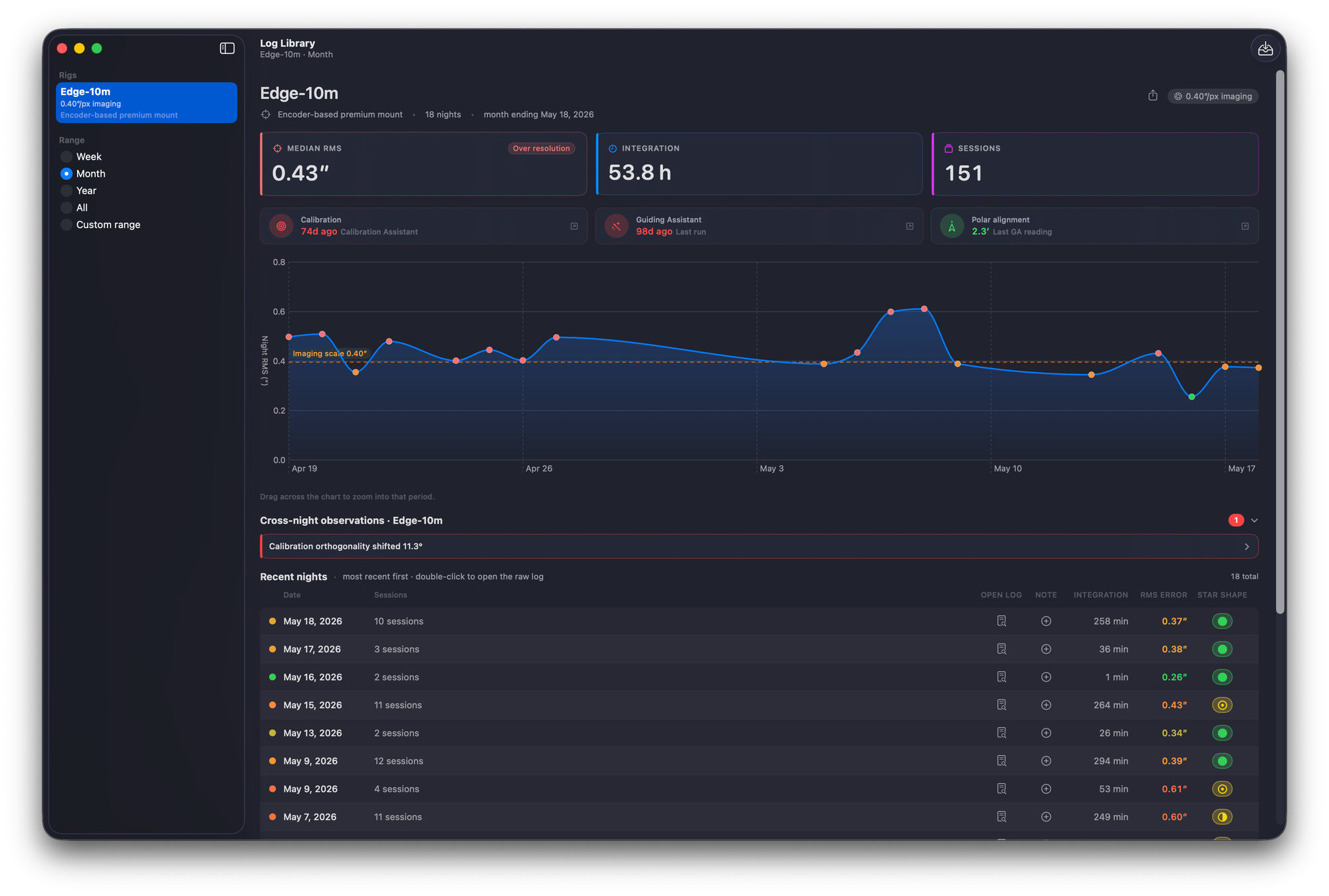This screenshot has height=896, width=1329.
Task: Collapse cross-night observations chevron
Action: pos(1254,520)
